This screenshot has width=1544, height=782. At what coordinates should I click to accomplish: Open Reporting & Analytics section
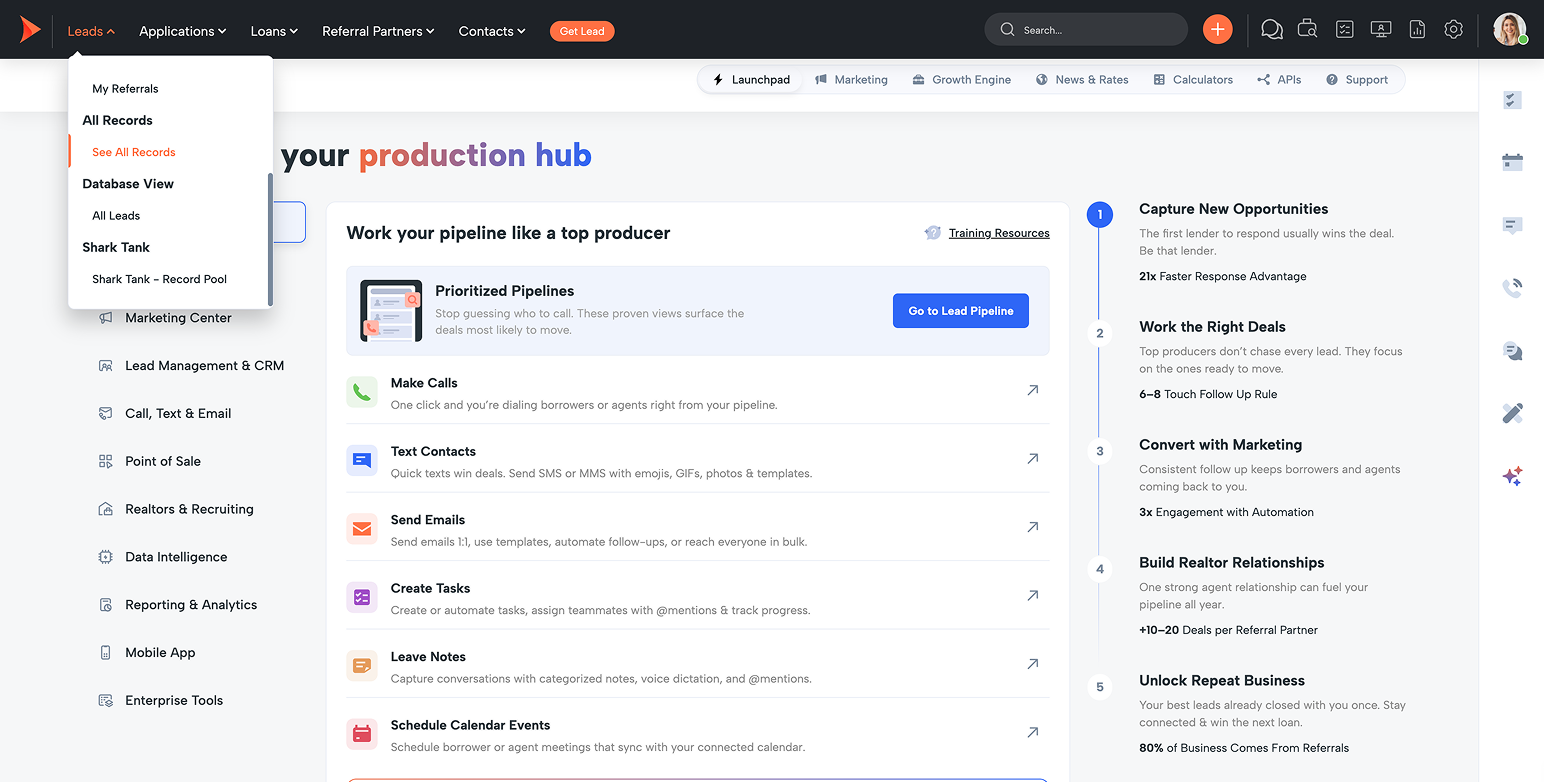click(x=191, y=605)
